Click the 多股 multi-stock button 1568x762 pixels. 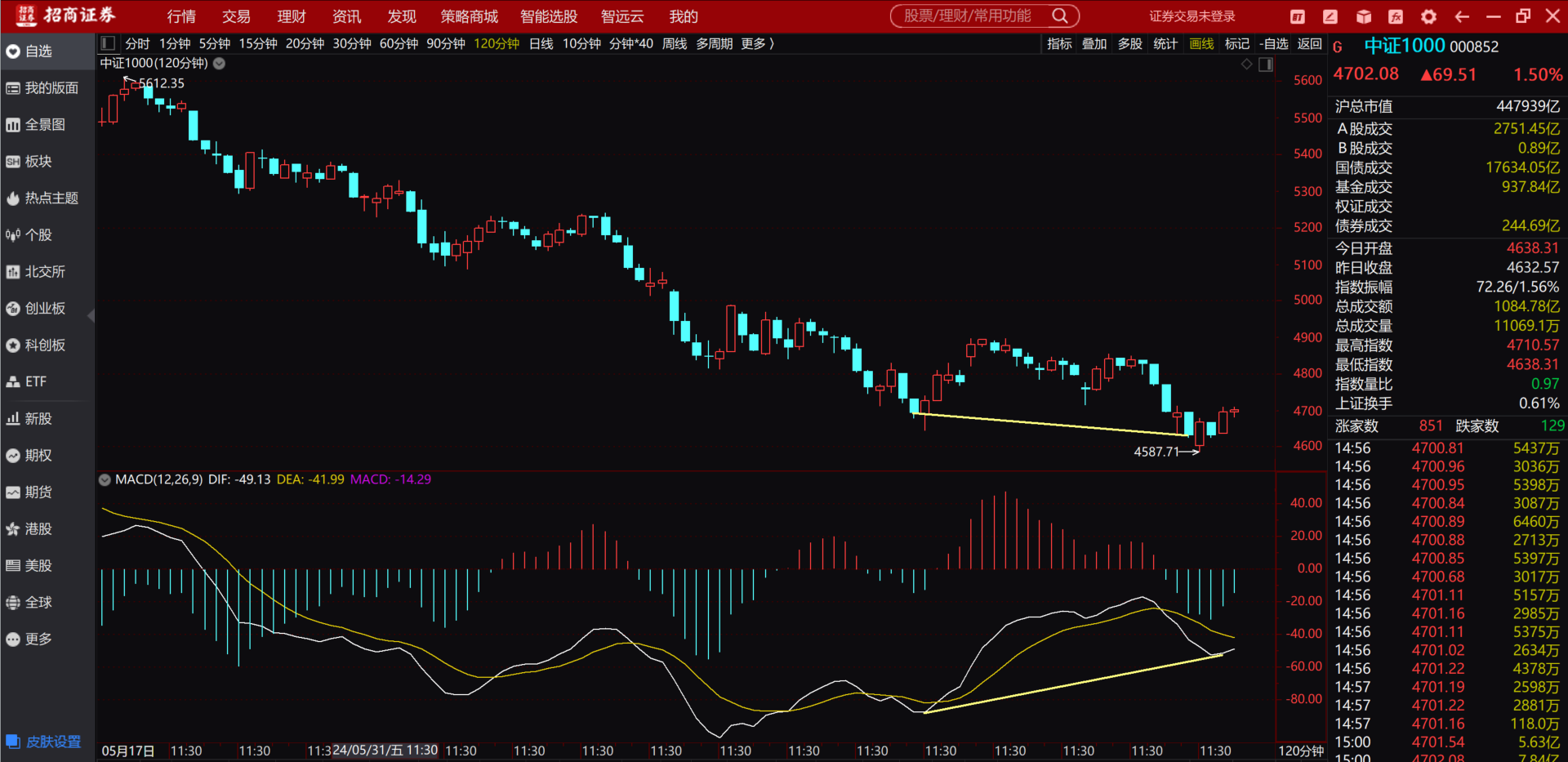click(1130, 43)
